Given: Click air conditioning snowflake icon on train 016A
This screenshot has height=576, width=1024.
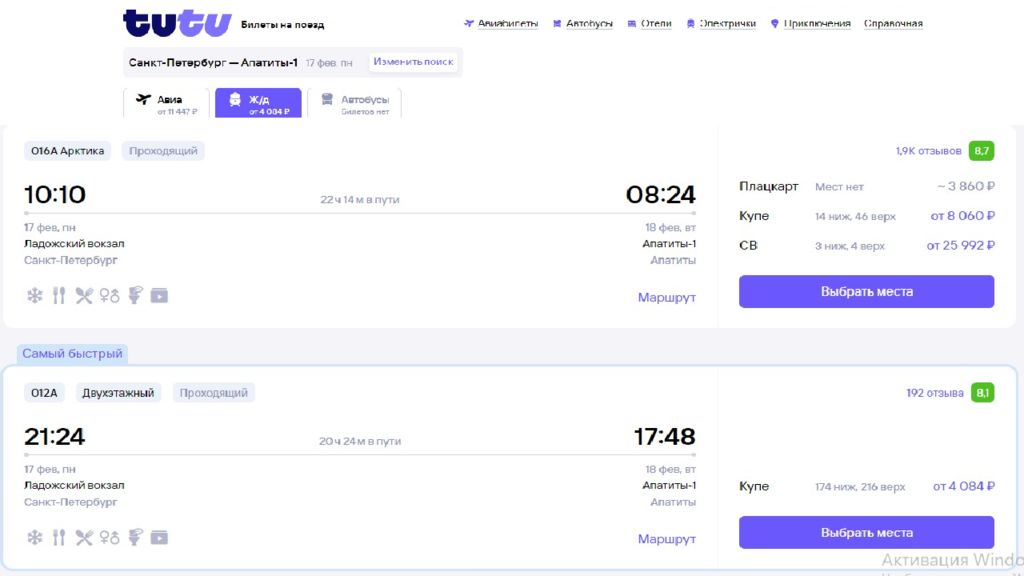Looking at the screenshot, I should pyautogui.click(x=34, y=295).
